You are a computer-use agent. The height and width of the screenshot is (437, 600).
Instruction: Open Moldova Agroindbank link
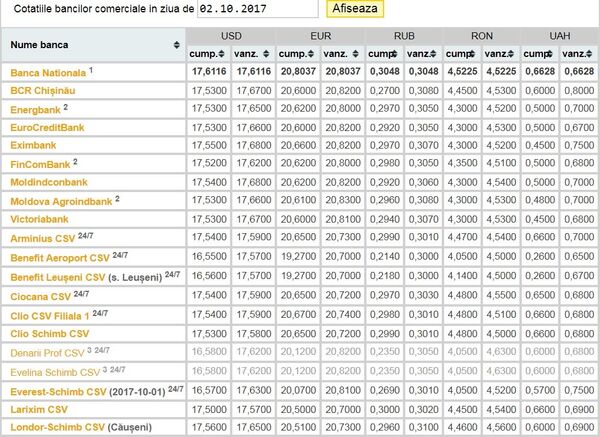pos(61,202)
